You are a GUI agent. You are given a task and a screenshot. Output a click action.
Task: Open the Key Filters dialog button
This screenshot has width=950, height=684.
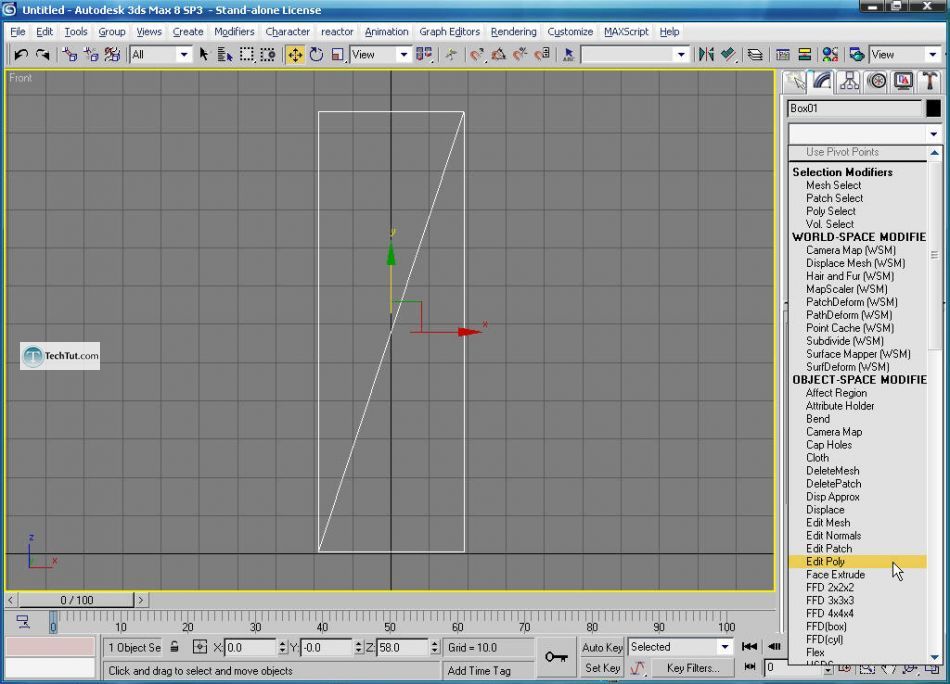(693, 668)
